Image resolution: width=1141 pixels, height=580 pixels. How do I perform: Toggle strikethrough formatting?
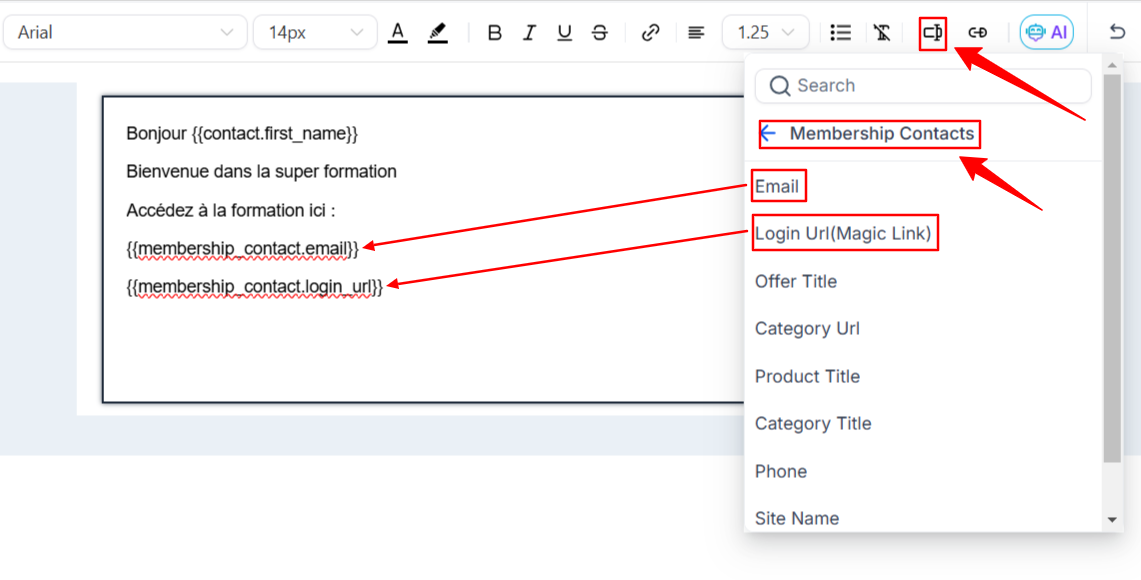coord(600,33)
